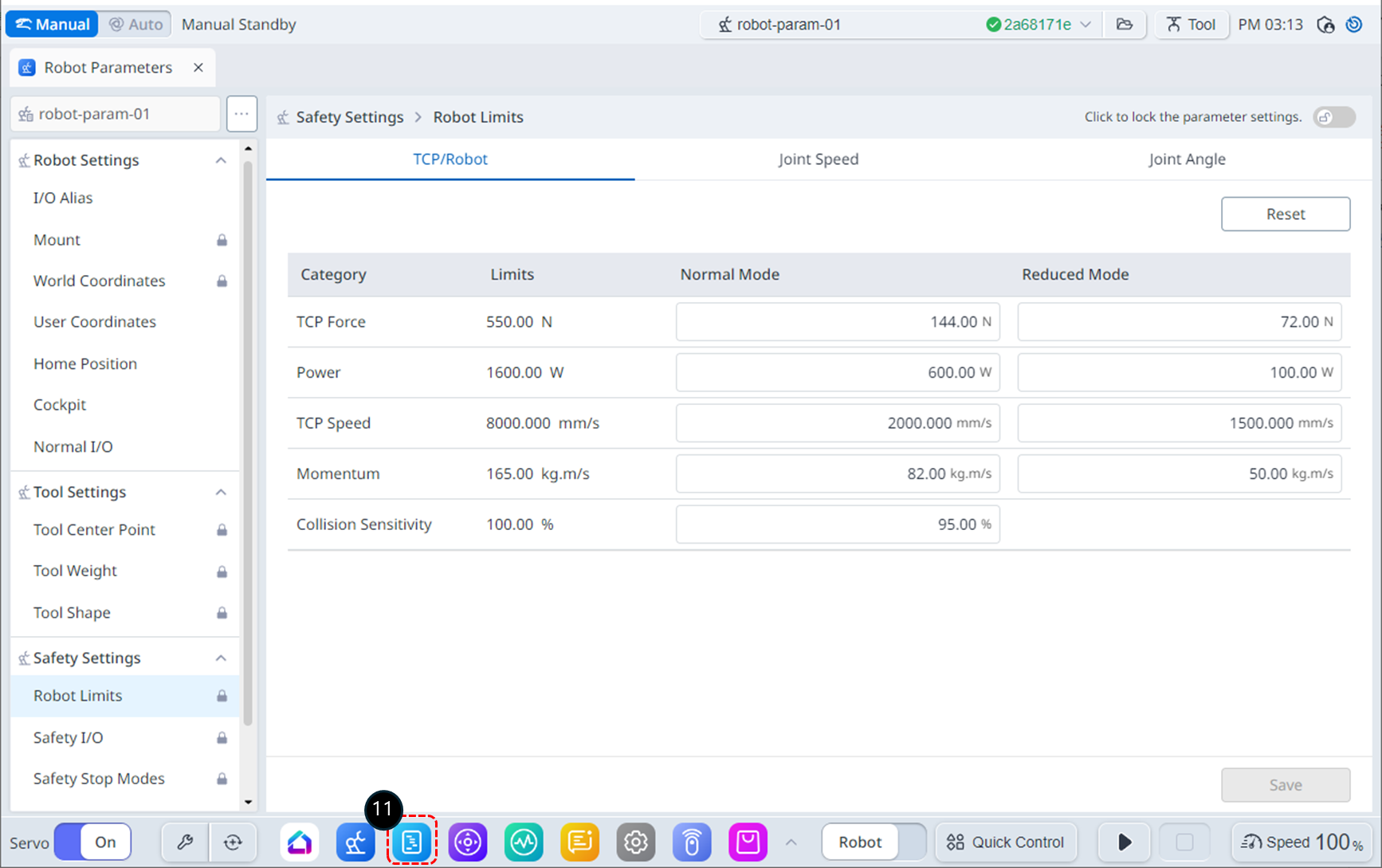This screenshot has height=868, width=1382.
Task: Switch to the Joint Speed tab
Action: click(x=818, y=159)
